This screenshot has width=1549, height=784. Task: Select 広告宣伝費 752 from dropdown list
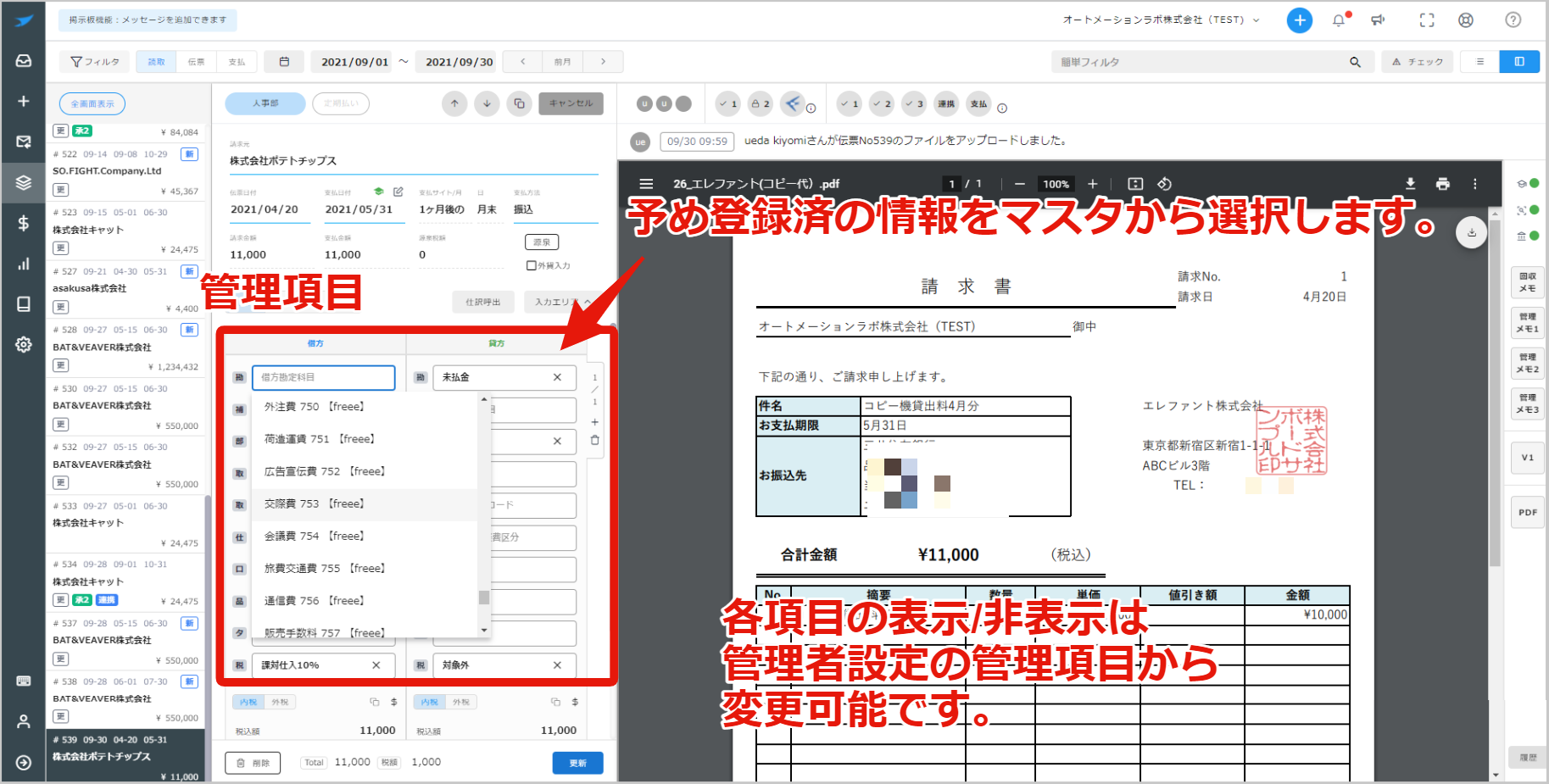[365, 471]
